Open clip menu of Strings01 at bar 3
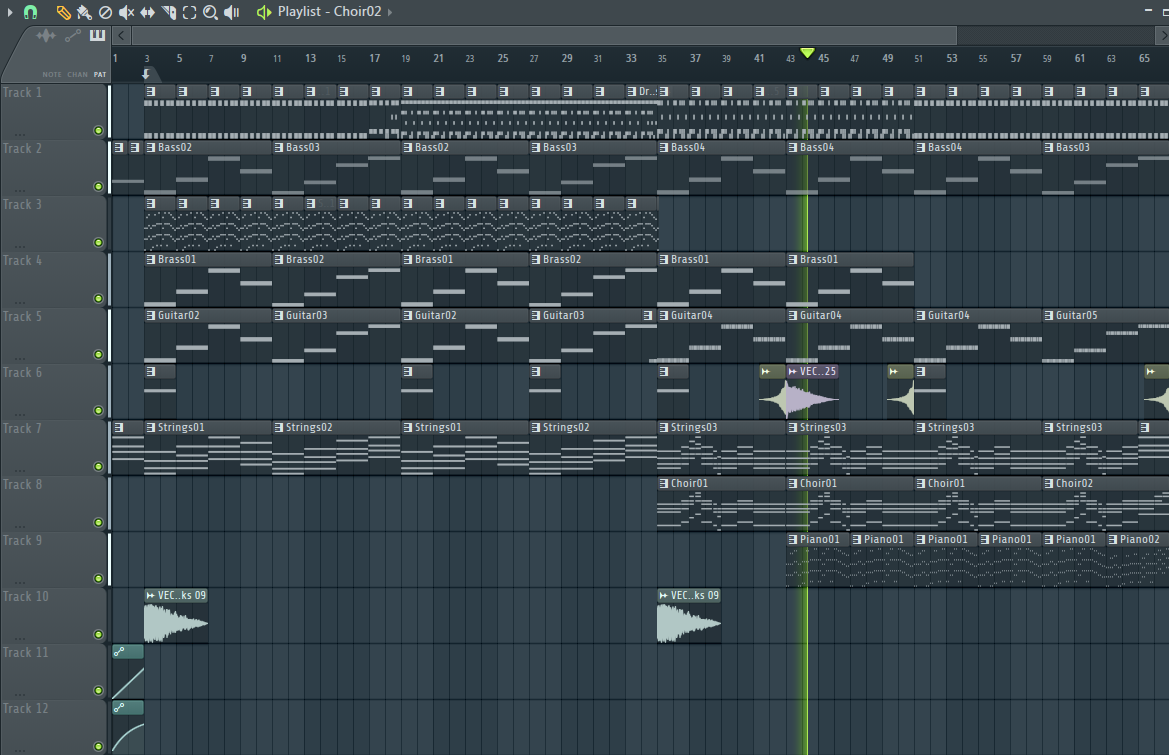The image size is (1169, 755). pos(151,428)
